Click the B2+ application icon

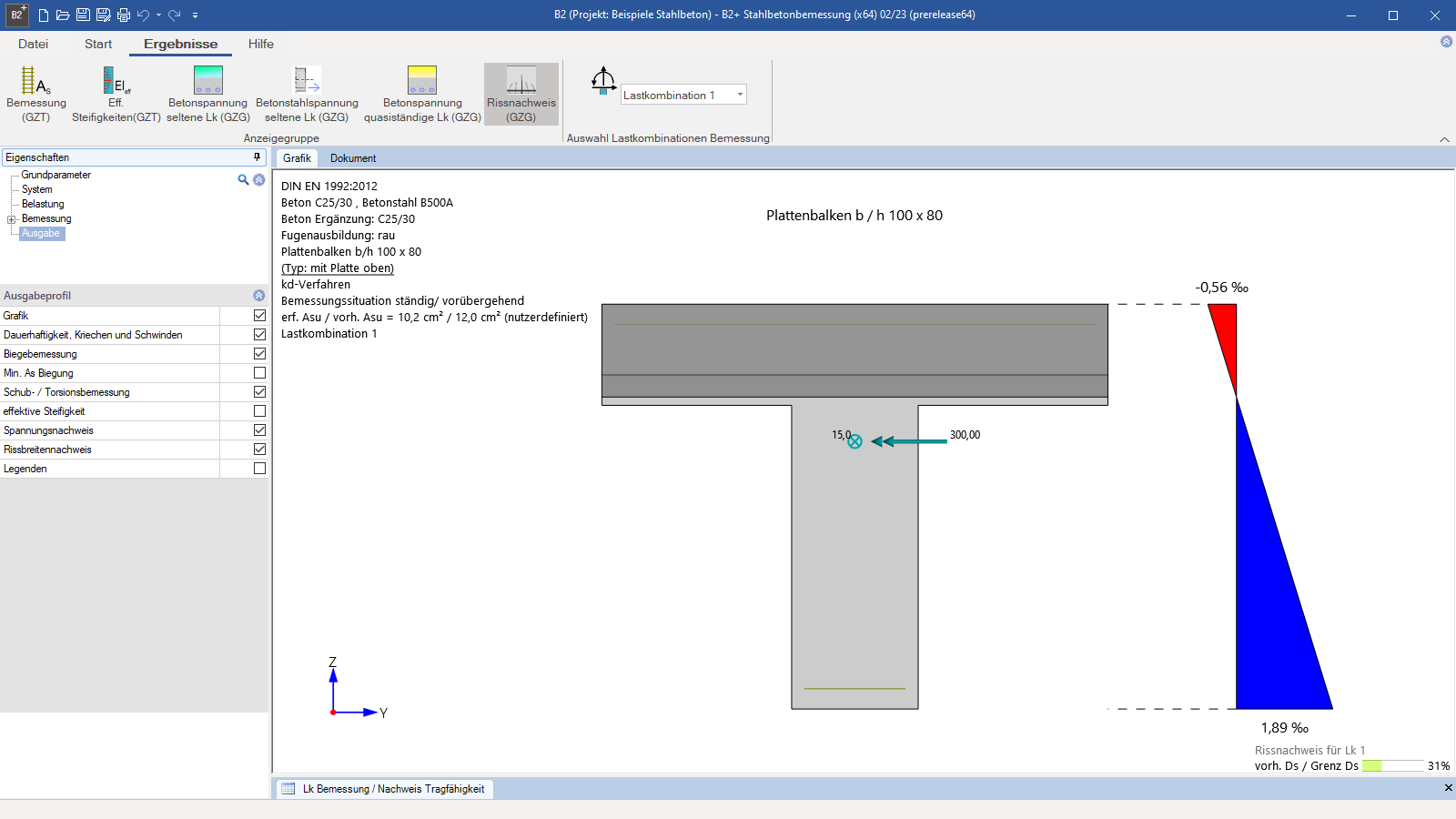pos(16,15)
